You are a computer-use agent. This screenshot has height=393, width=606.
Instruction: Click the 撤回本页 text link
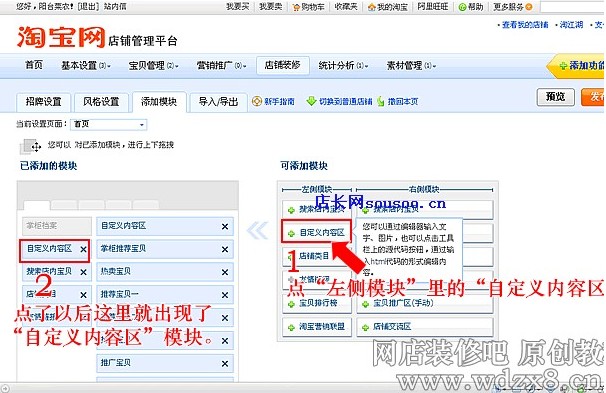(x=403, y=102)
